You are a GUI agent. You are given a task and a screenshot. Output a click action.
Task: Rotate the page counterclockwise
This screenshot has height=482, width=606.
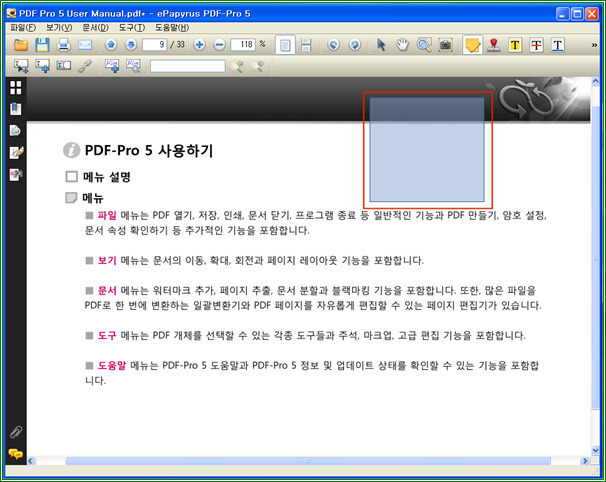coord(333,45)
